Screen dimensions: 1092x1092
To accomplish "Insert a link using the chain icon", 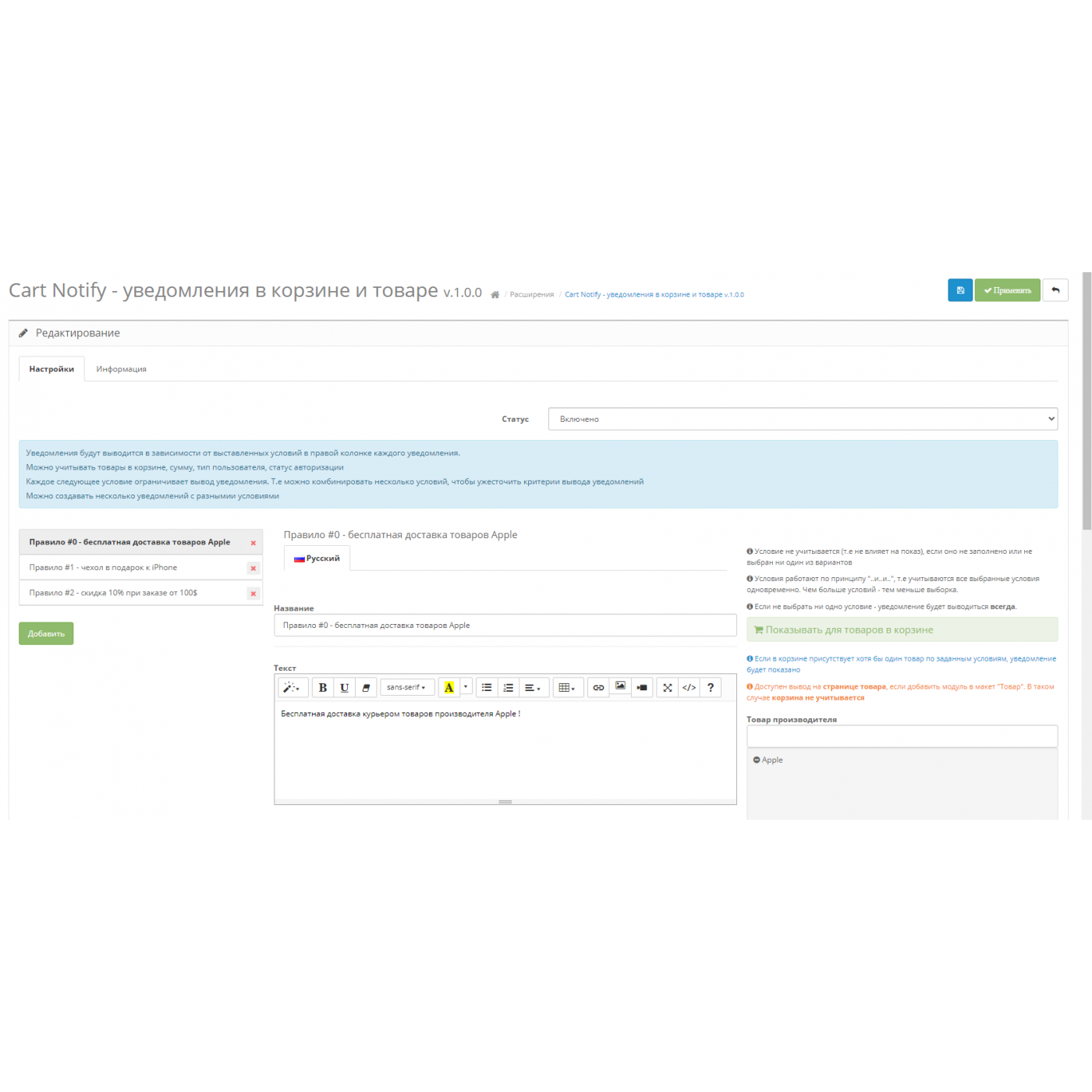I will tap(598, 688).
